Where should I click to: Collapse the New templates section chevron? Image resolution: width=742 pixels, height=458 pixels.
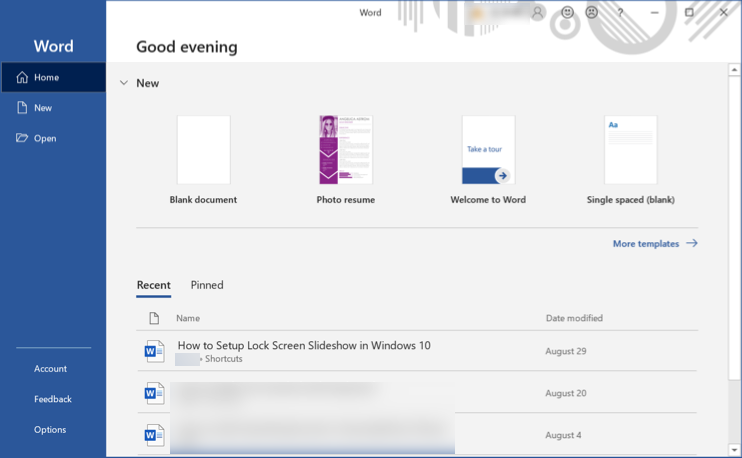(x=124, y=83)
